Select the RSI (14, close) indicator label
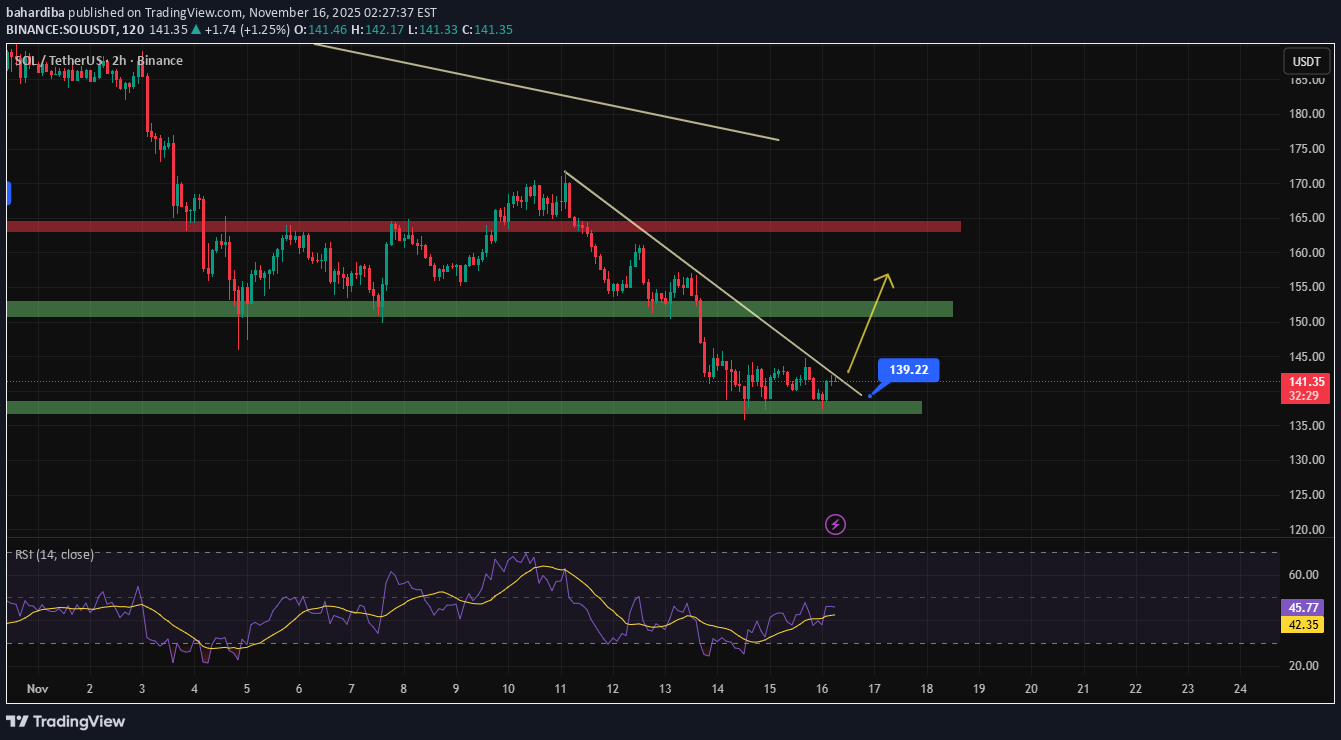The height and width of the screenshot is (740, 1341). 55,554
